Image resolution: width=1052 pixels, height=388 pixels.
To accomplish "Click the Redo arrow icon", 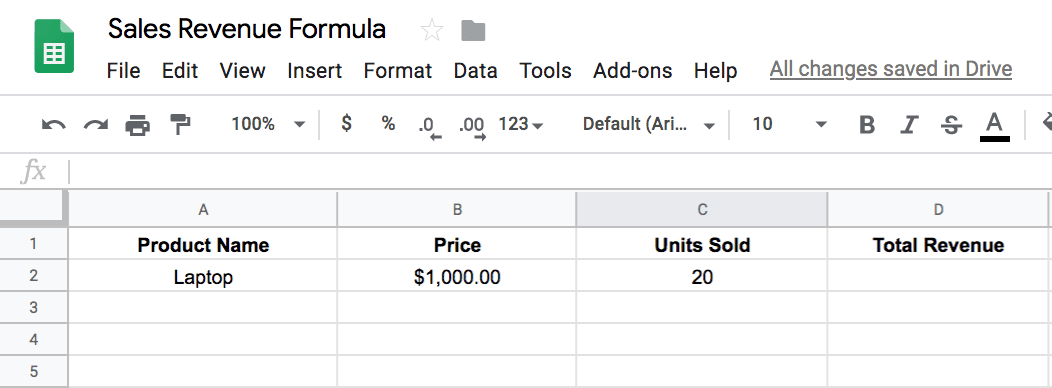I will click(x=96, y=125).
